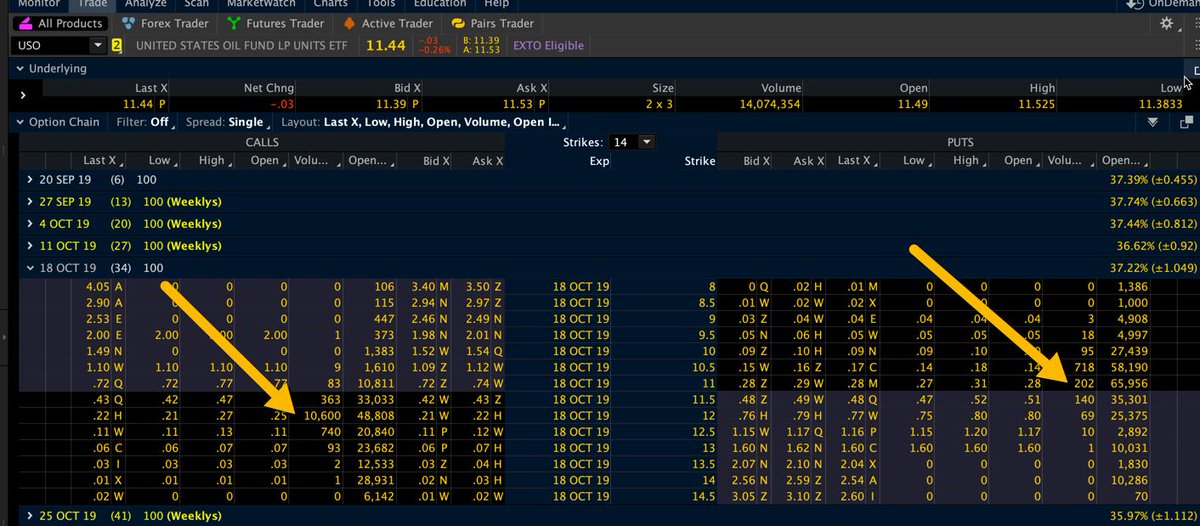1200x526 pixels.
Task: Click the Active Trader flame icon
Action: tap(349, 23)
